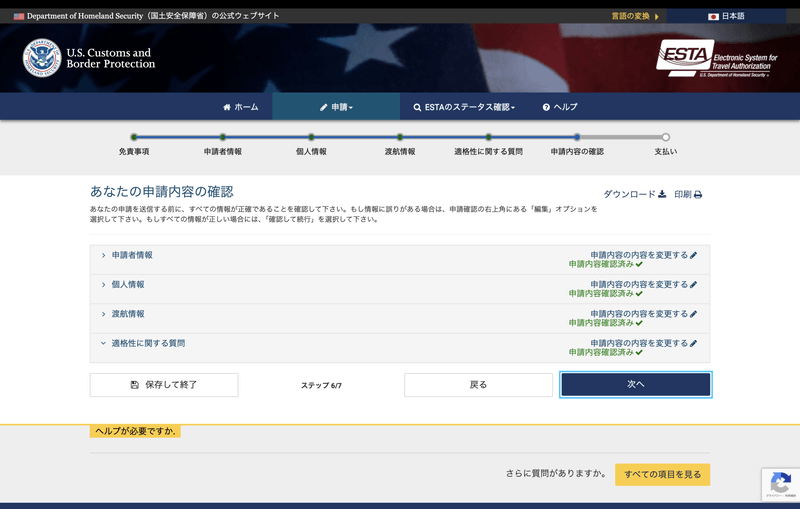This screenshot has width=800, height=509.
Task: Click the 申請者情報 progress step dot
Action: tap(222, 137)
